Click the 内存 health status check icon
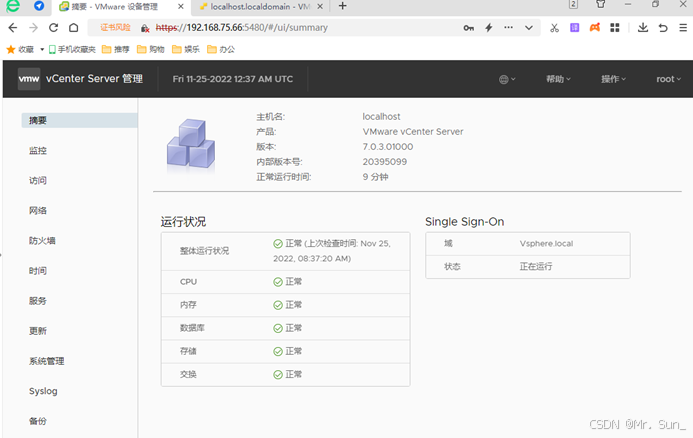The height and width of the screenshot is (438, 693). pyautogui.click(x=278, y=305)
